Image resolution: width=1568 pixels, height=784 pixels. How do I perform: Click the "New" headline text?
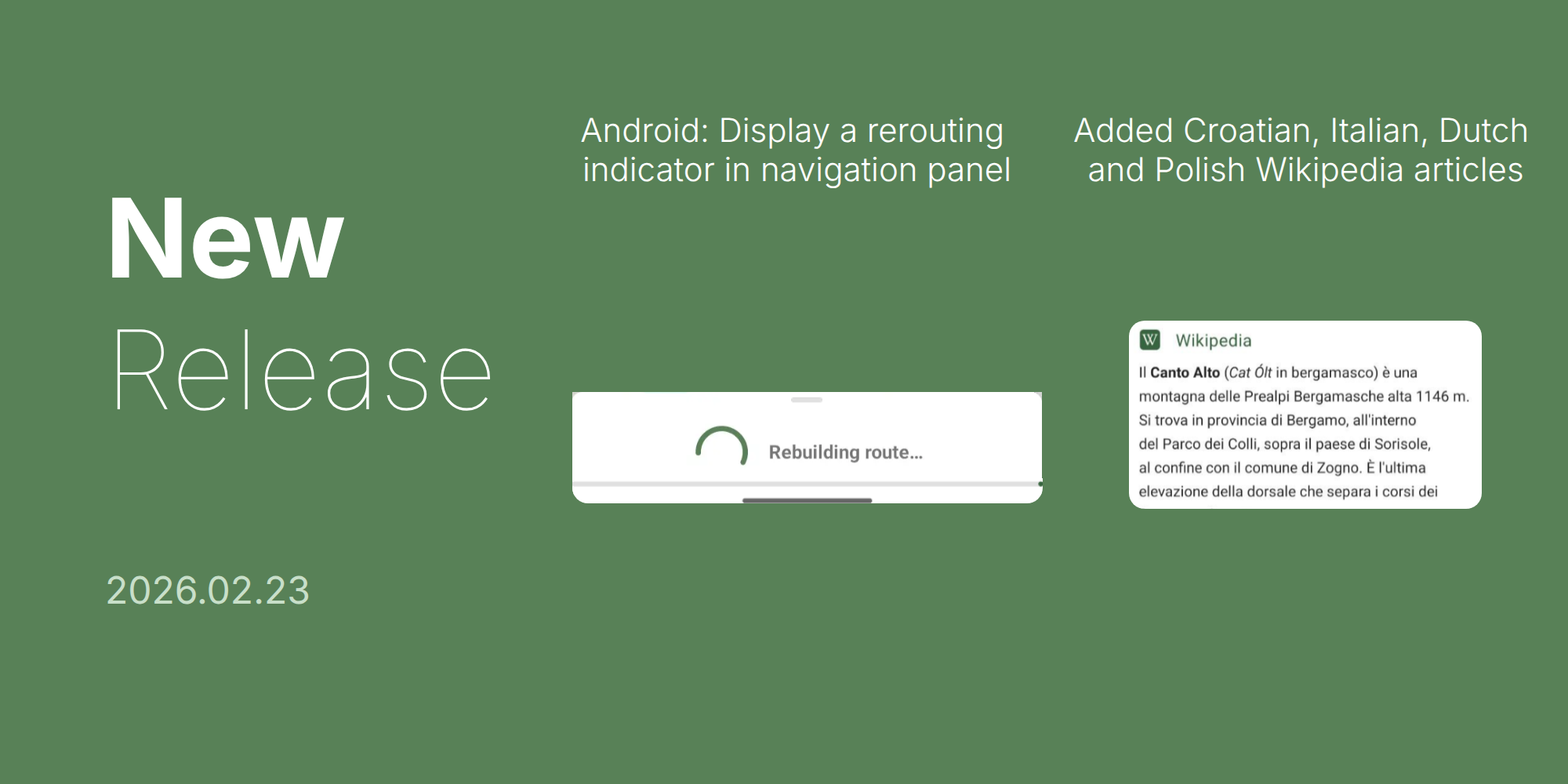coord(226,238)
